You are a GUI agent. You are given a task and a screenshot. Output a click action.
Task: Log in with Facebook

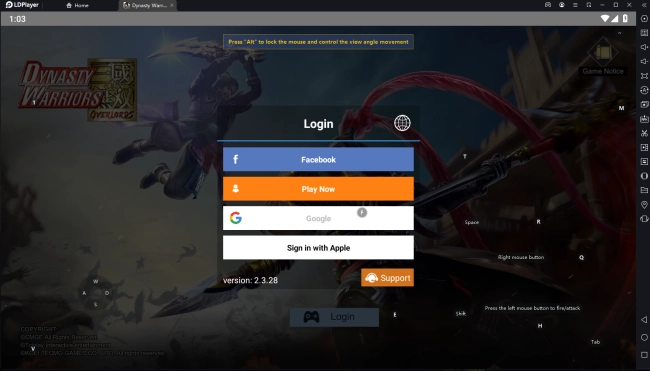[x=318, y=160]
